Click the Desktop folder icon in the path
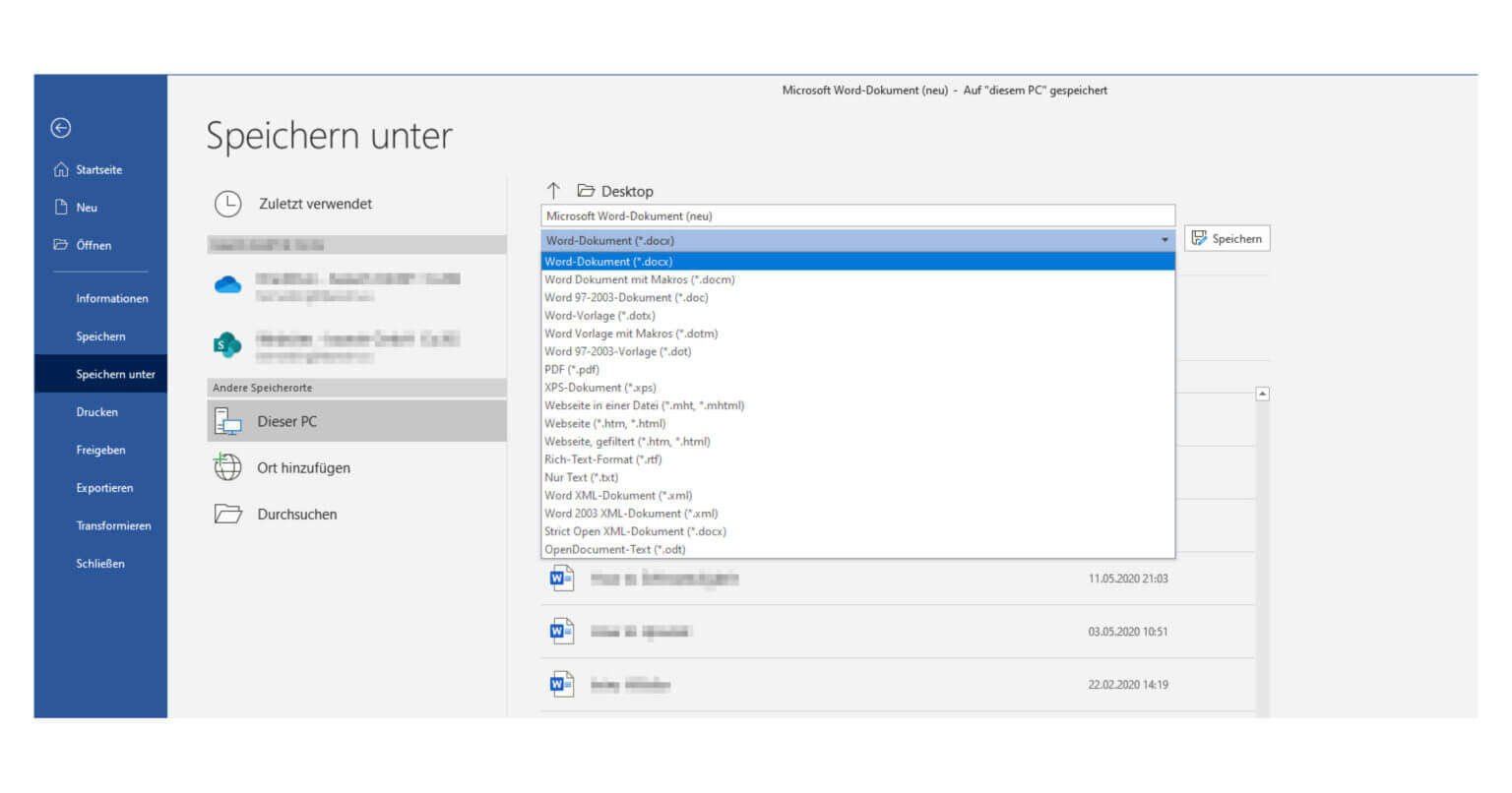This screenshot has height=793, width=1512. (587, 190)
